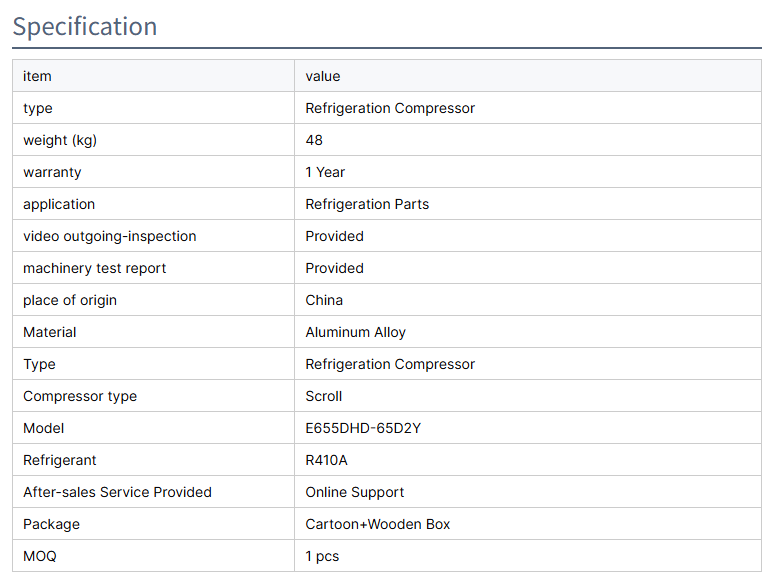Click the "Aluminum Alloy" material value
The image size is (778, 581).
pyautogui.click(x=355, y=332)
